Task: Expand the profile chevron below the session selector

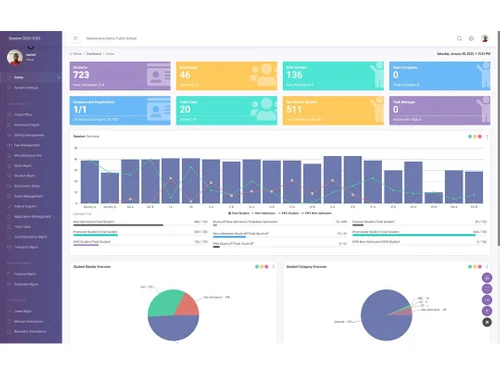Action: [31, 47]
